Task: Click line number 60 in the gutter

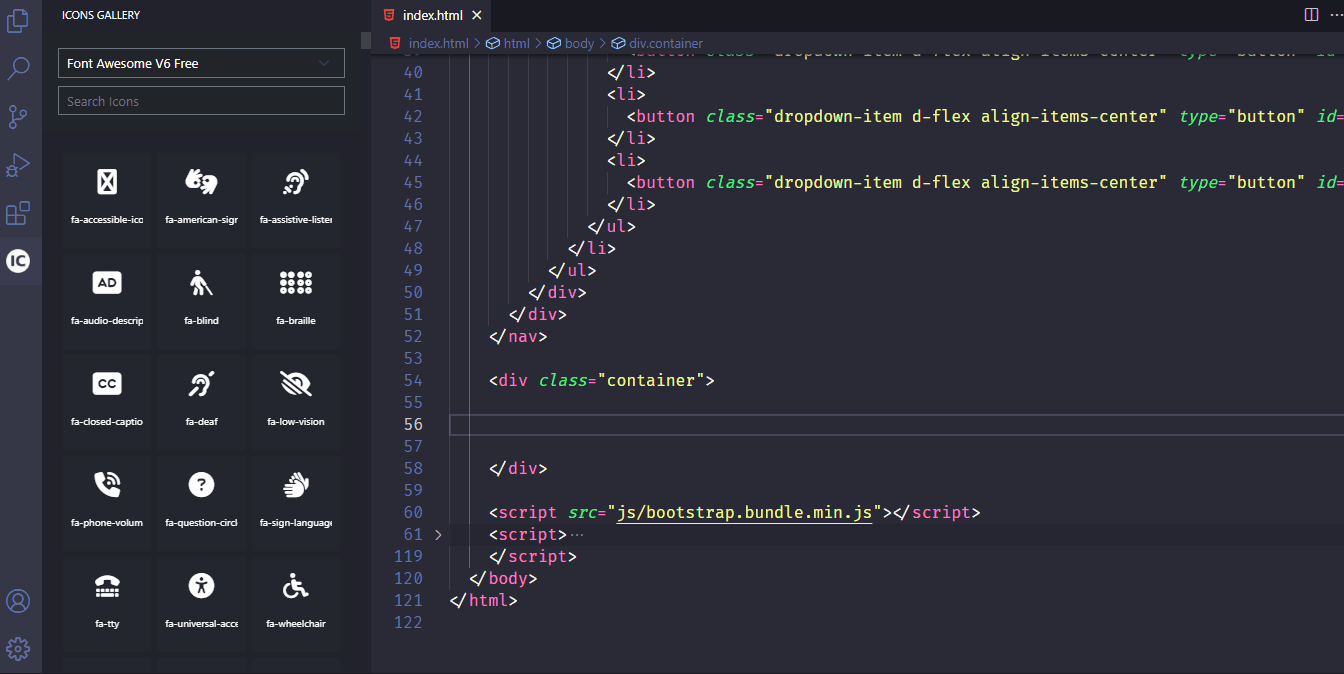Action: pos(412,512)
